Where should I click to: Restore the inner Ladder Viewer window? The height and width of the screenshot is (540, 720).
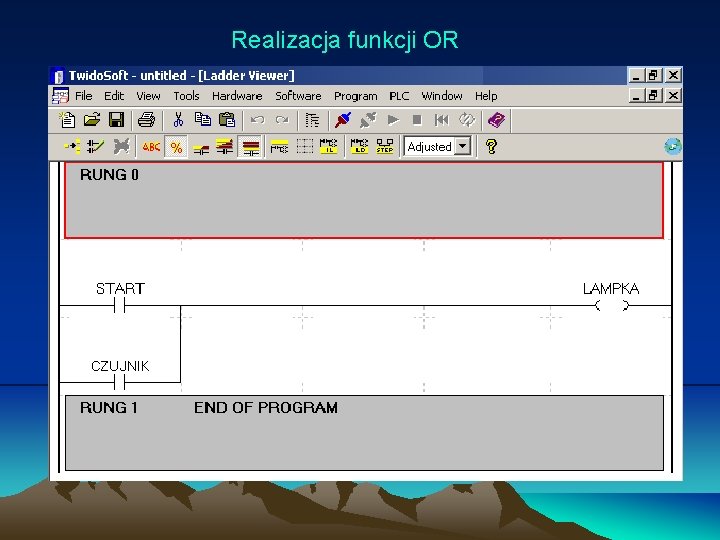(x=654, y=96)
